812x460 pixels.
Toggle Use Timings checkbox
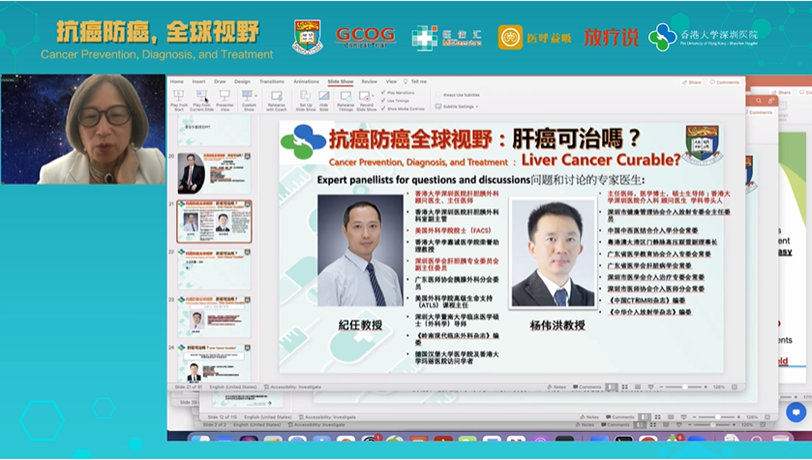click(383, 100)
